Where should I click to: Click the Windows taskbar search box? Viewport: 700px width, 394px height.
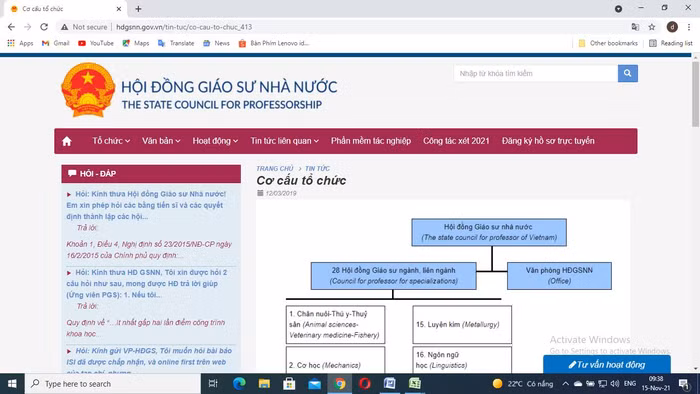(x=112, y=384)
